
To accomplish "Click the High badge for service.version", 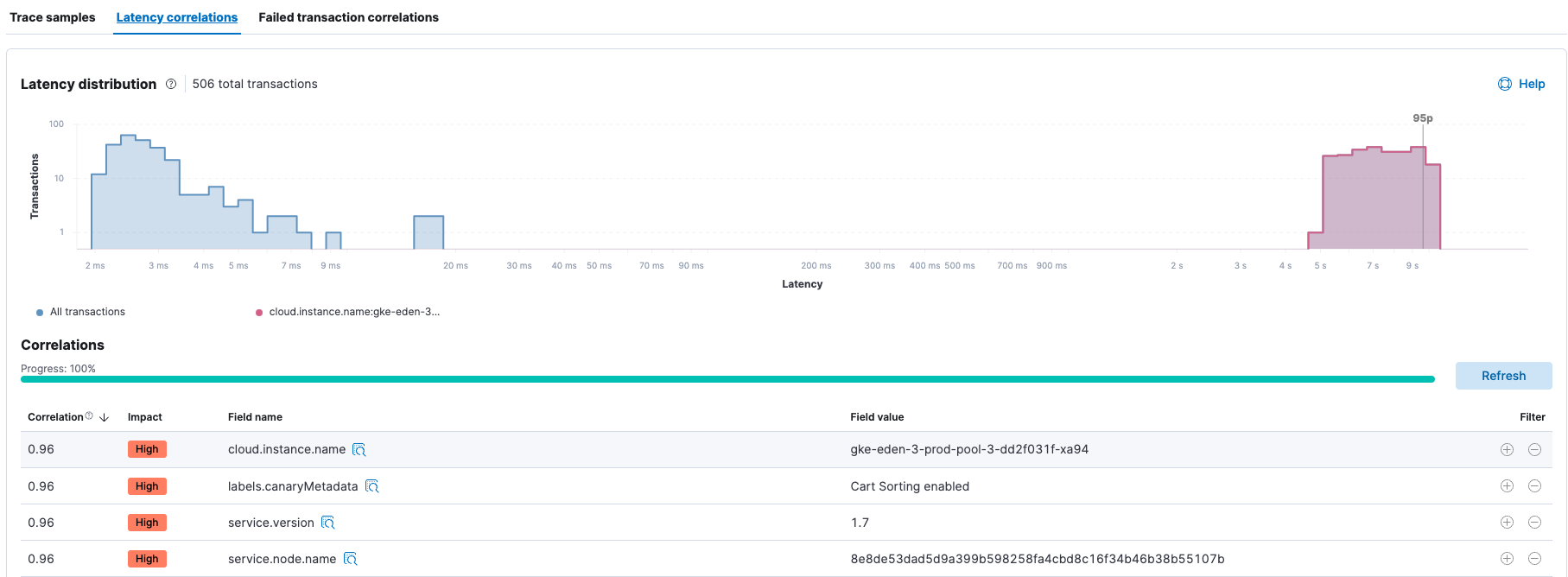I will (x=147, y=523).
